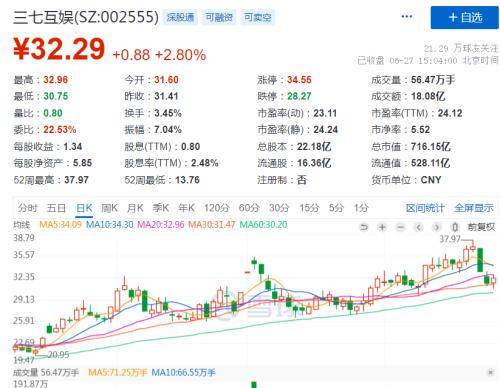
Task: Select the 季K chart tab
Action: point(161,208)
